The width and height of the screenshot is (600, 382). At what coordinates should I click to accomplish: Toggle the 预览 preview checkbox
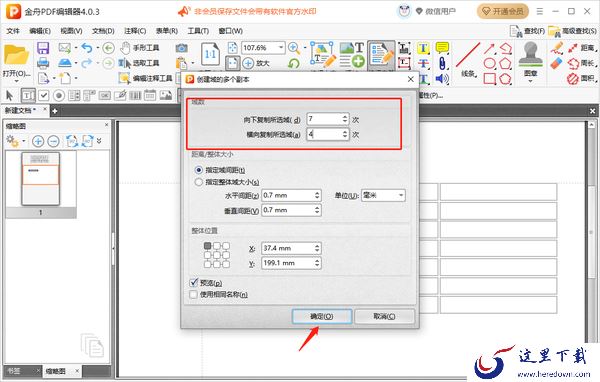[194, 283]
